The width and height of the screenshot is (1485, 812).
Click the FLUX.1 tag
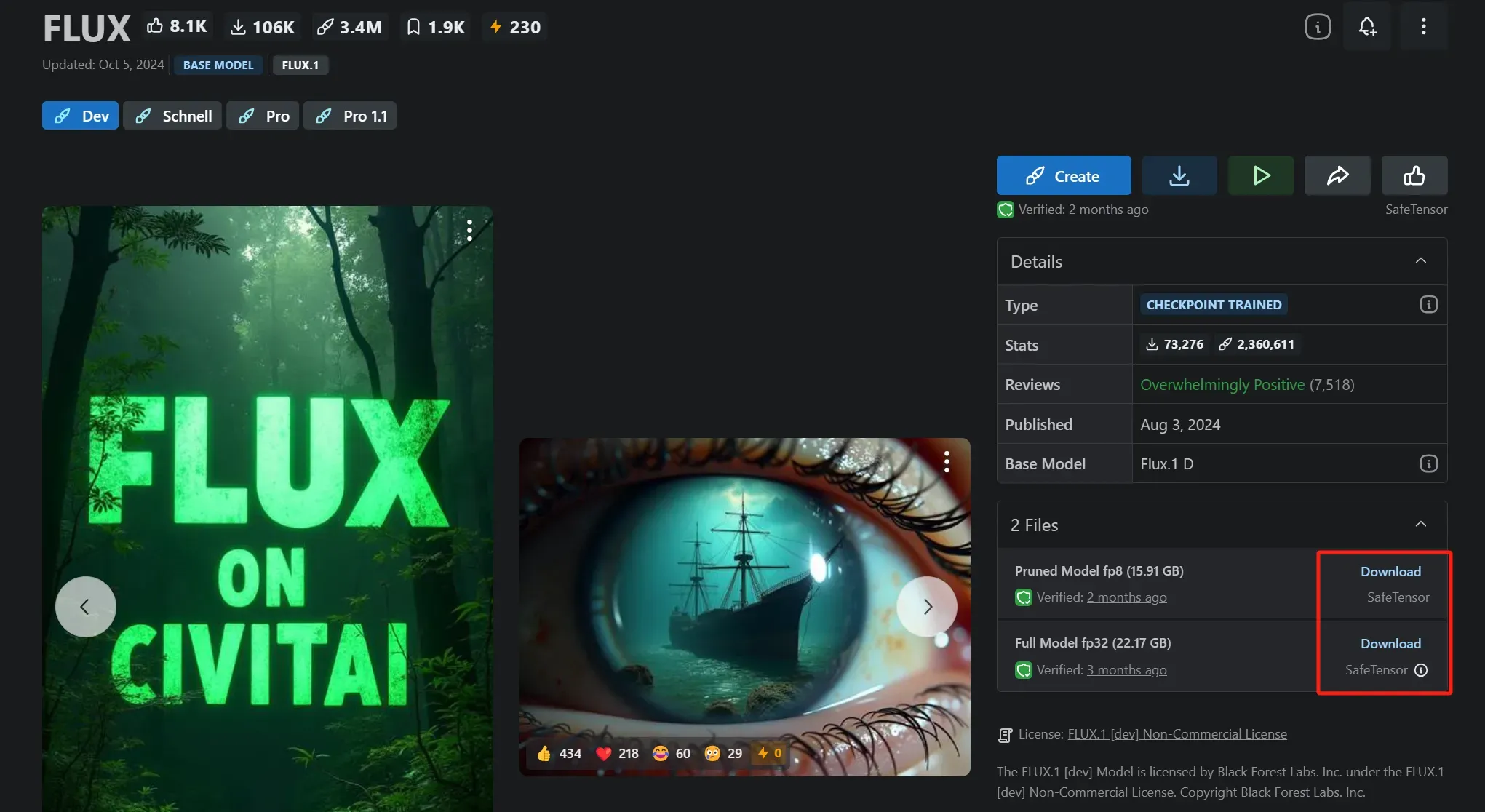(300, 65)
